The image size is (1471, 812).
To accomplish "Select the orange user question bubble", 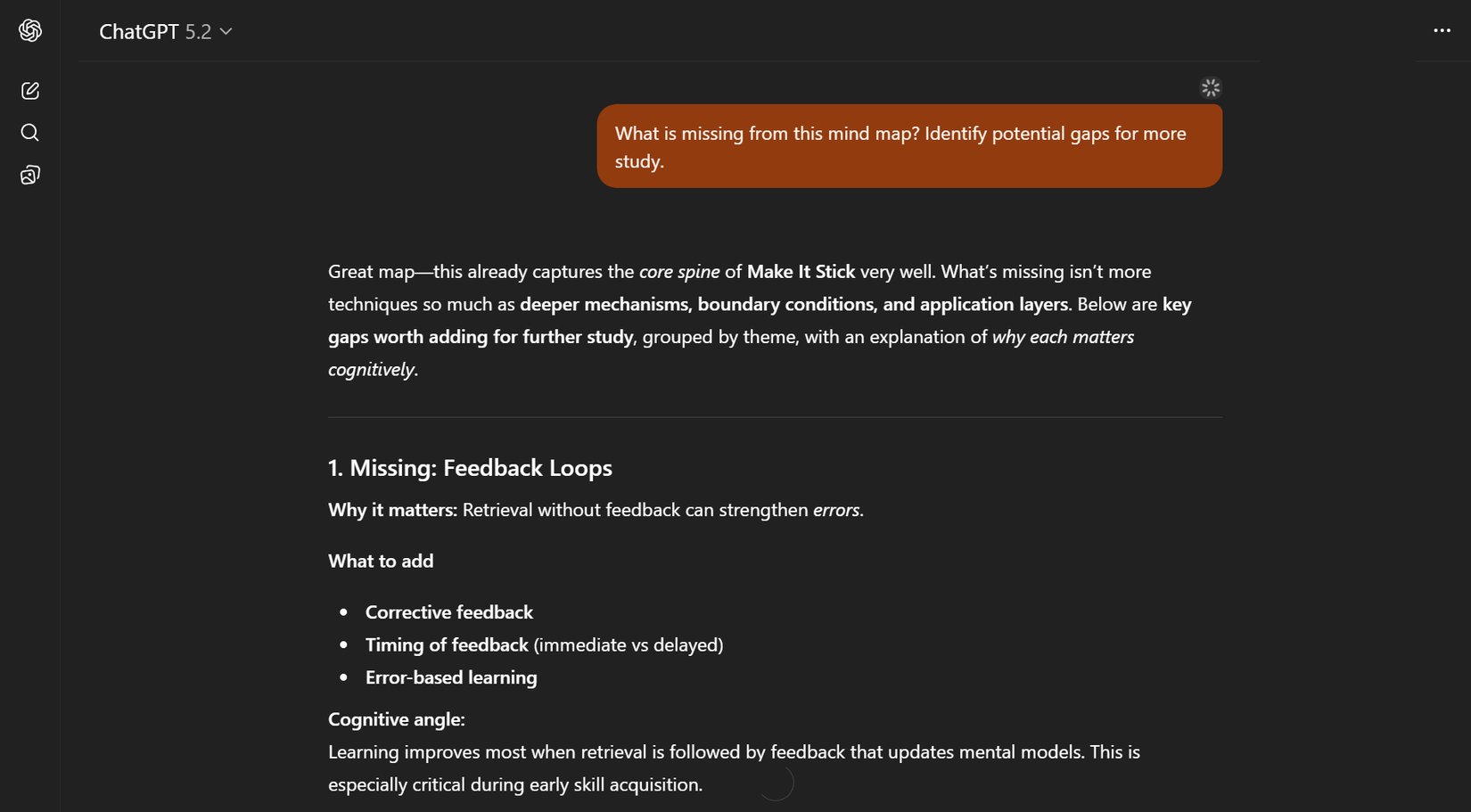I will coord(908,146).
